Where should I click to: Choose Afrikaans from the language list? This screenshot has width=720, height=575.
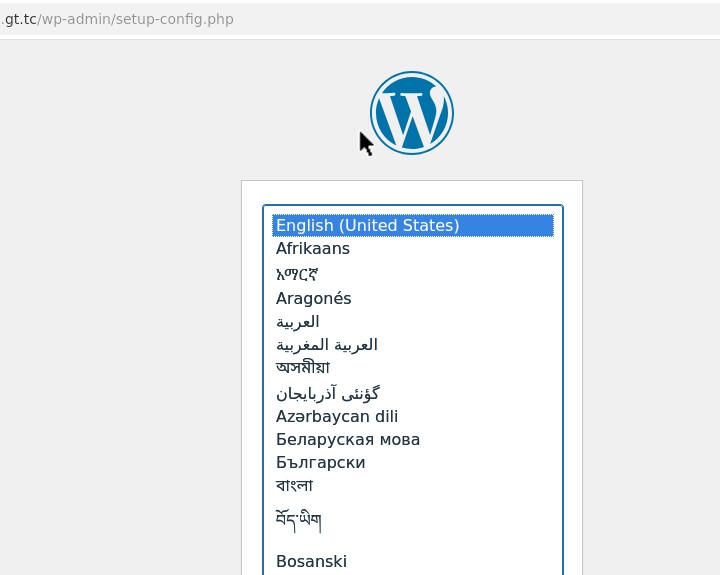coord(313,249)
